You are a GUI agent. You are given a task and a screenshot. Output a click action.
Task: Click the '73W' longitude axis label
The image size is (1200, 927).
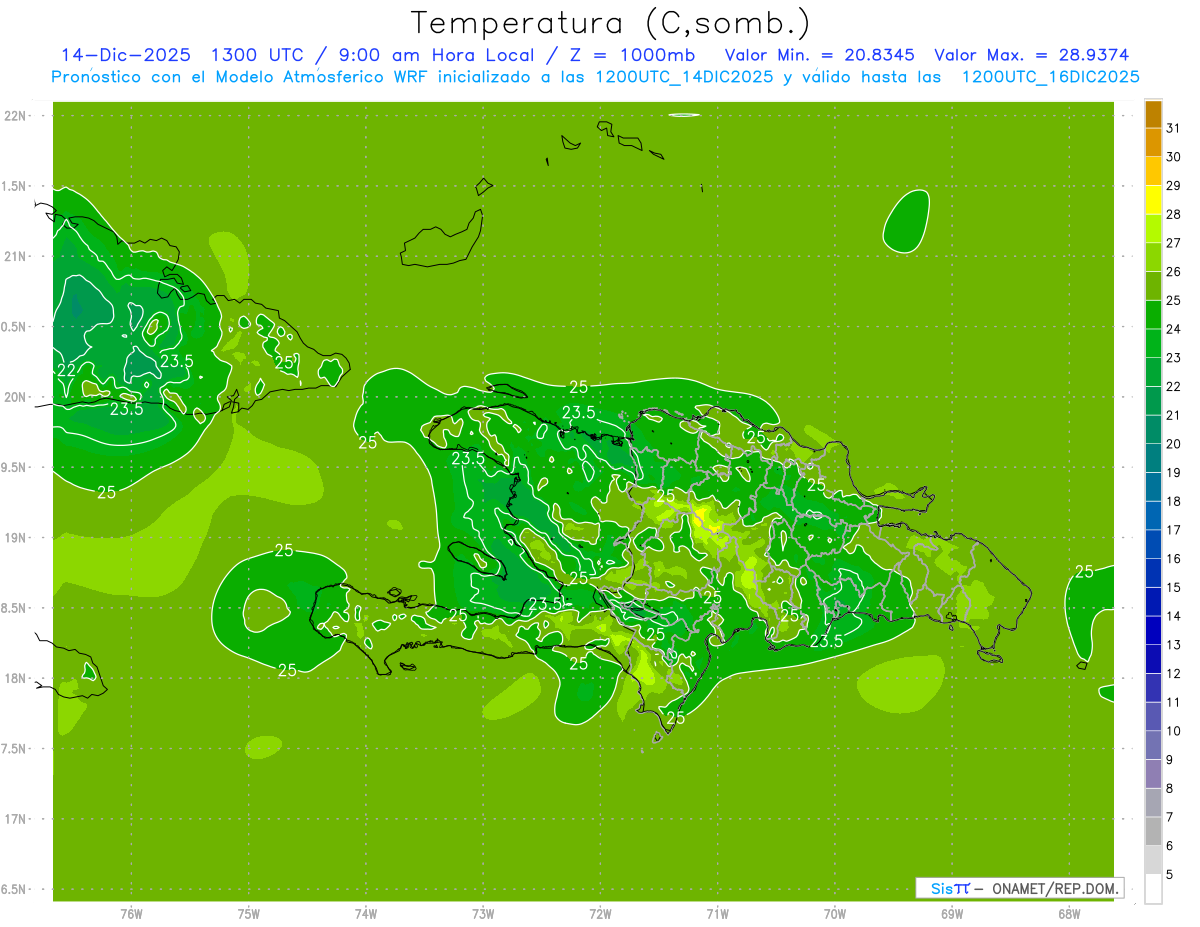(x=483, y=913)
